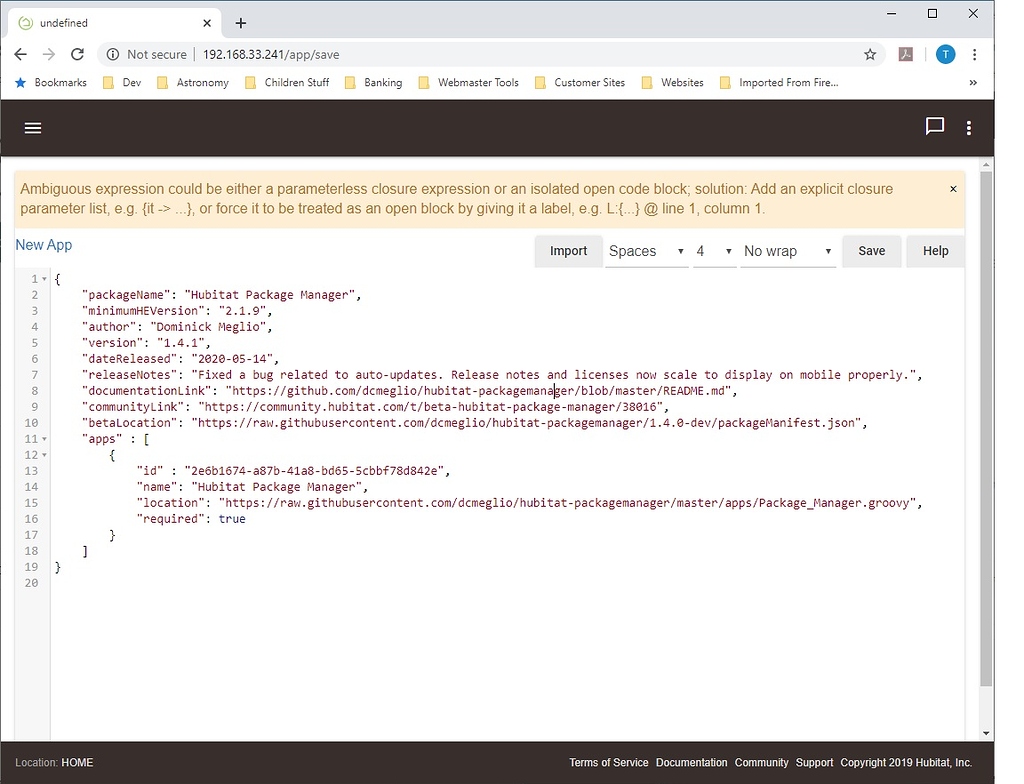Image resolution: width=1024 pixels, height=784 pixels.
Task: Open the No wrap dropdown
Action: [x=788, y=251]
